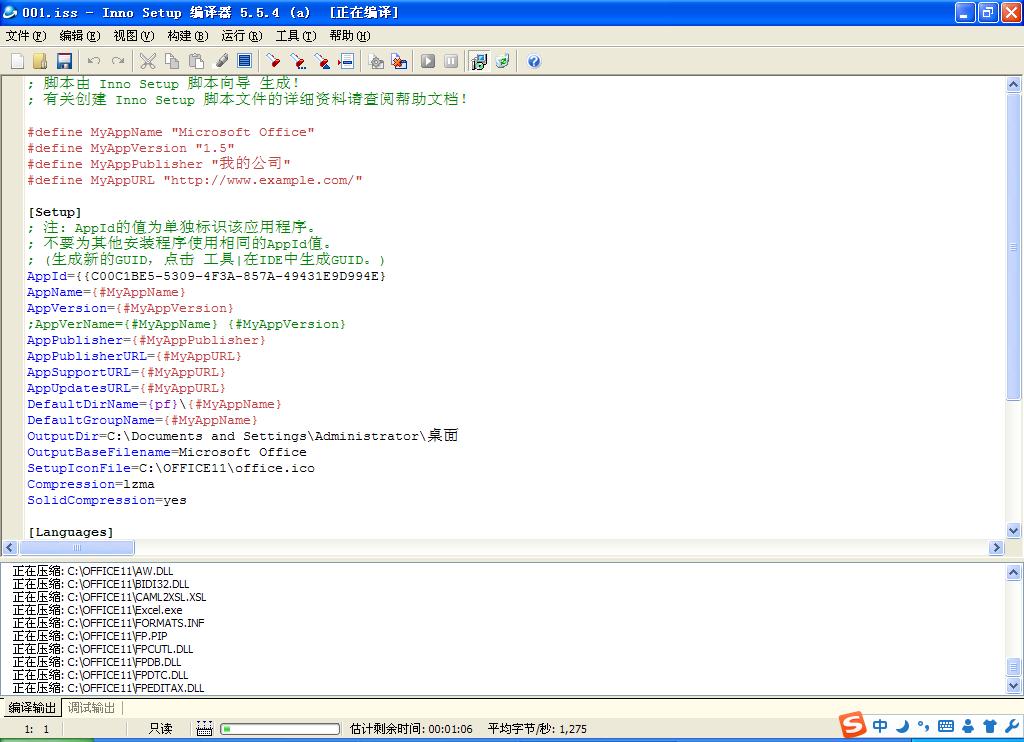Select the Target Uninstall recycle icon
This screenshot has height=742, width=1024.
pyautogui.click(x=503, y=61)
